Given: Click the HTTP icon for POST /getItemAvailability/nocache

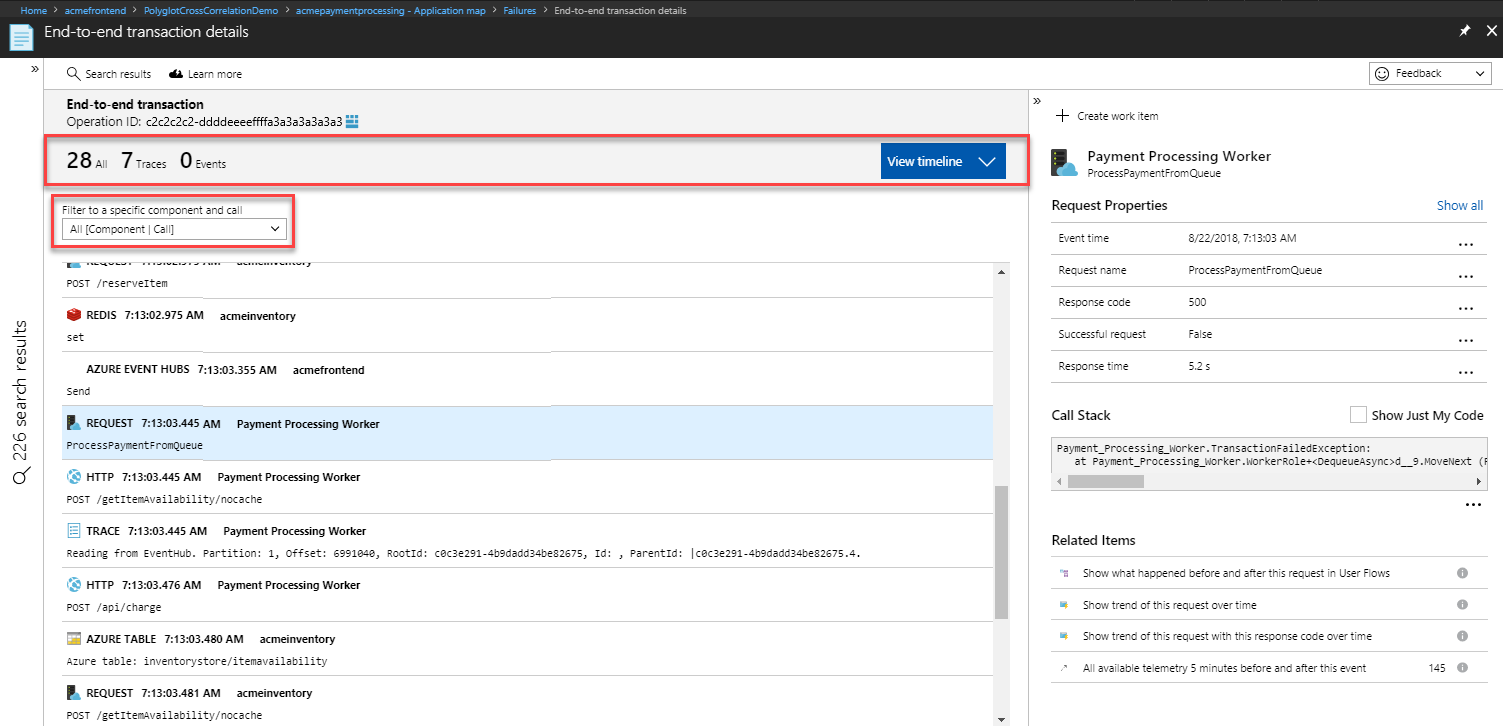Looking at the screenshot, I should pos(73,477).
